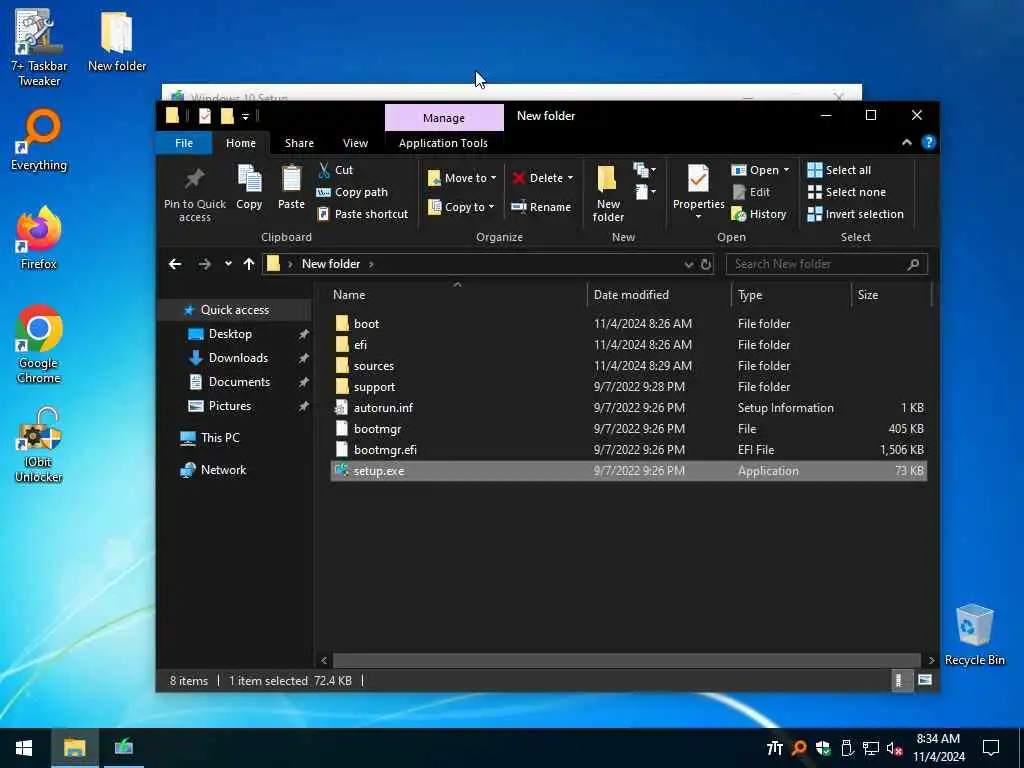The image size is (1024, 768).
Task: Select the Everything desktop icon
Action: [x=39, y=140]
